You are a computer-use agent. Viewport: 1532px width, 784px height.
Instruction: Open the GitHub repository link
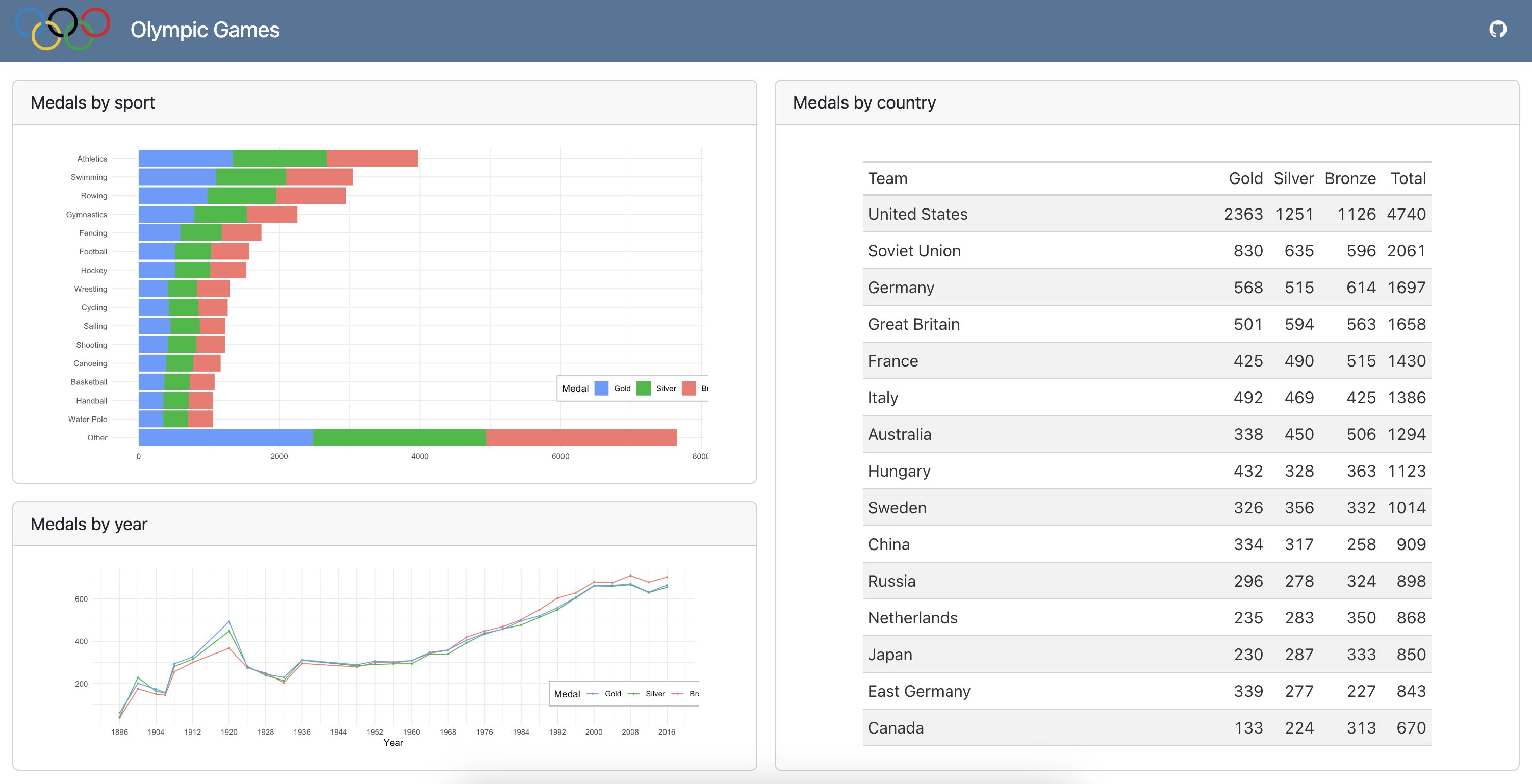click(1498, 29)
